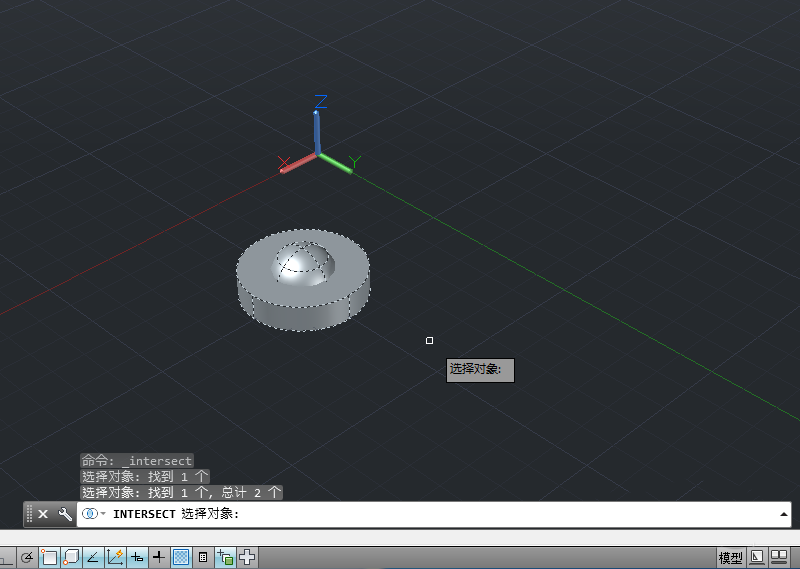The width and height of the screenshot is (800, 569).
Task: Expand command history with the up arrow
Action: 784,514
